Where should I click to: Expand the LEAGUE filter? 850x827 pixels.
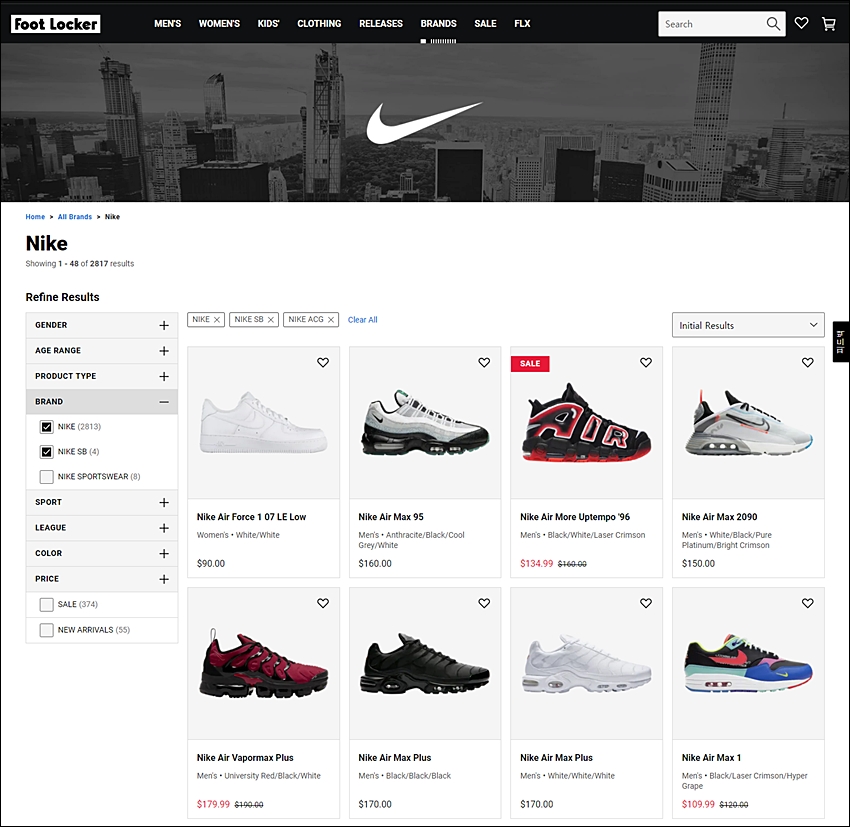click(101, 528)
